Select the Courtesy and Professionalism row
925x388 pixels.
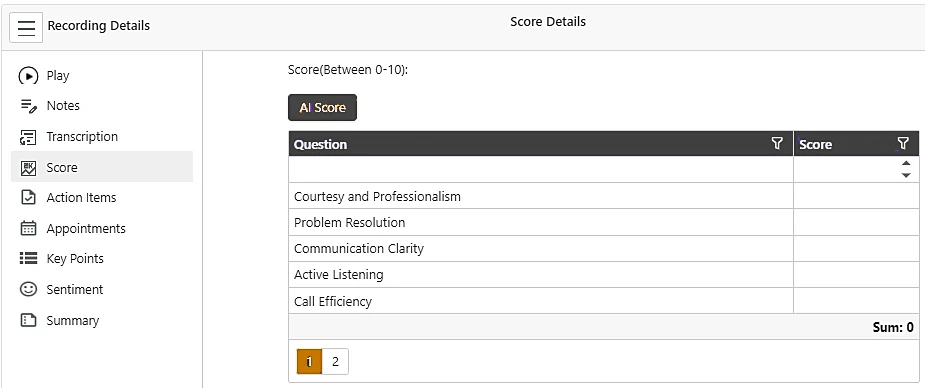603,196
